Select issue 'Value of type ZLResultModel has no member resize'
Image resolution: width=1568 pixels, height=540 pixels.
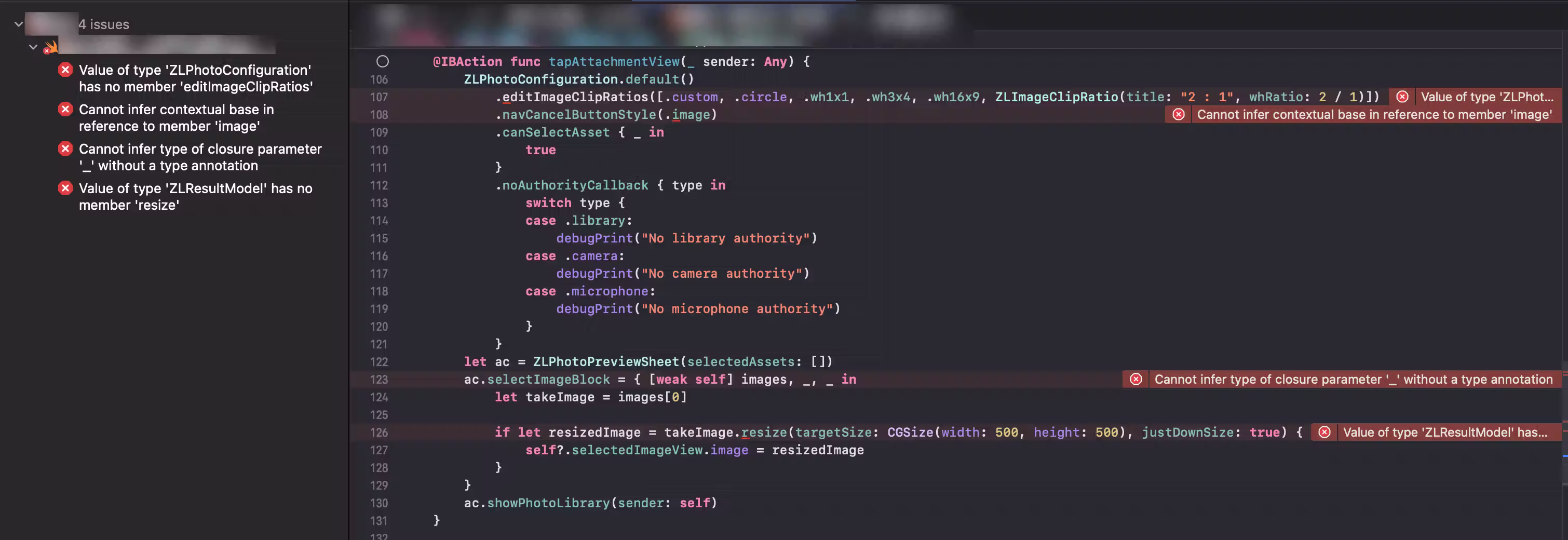point(195,197)
